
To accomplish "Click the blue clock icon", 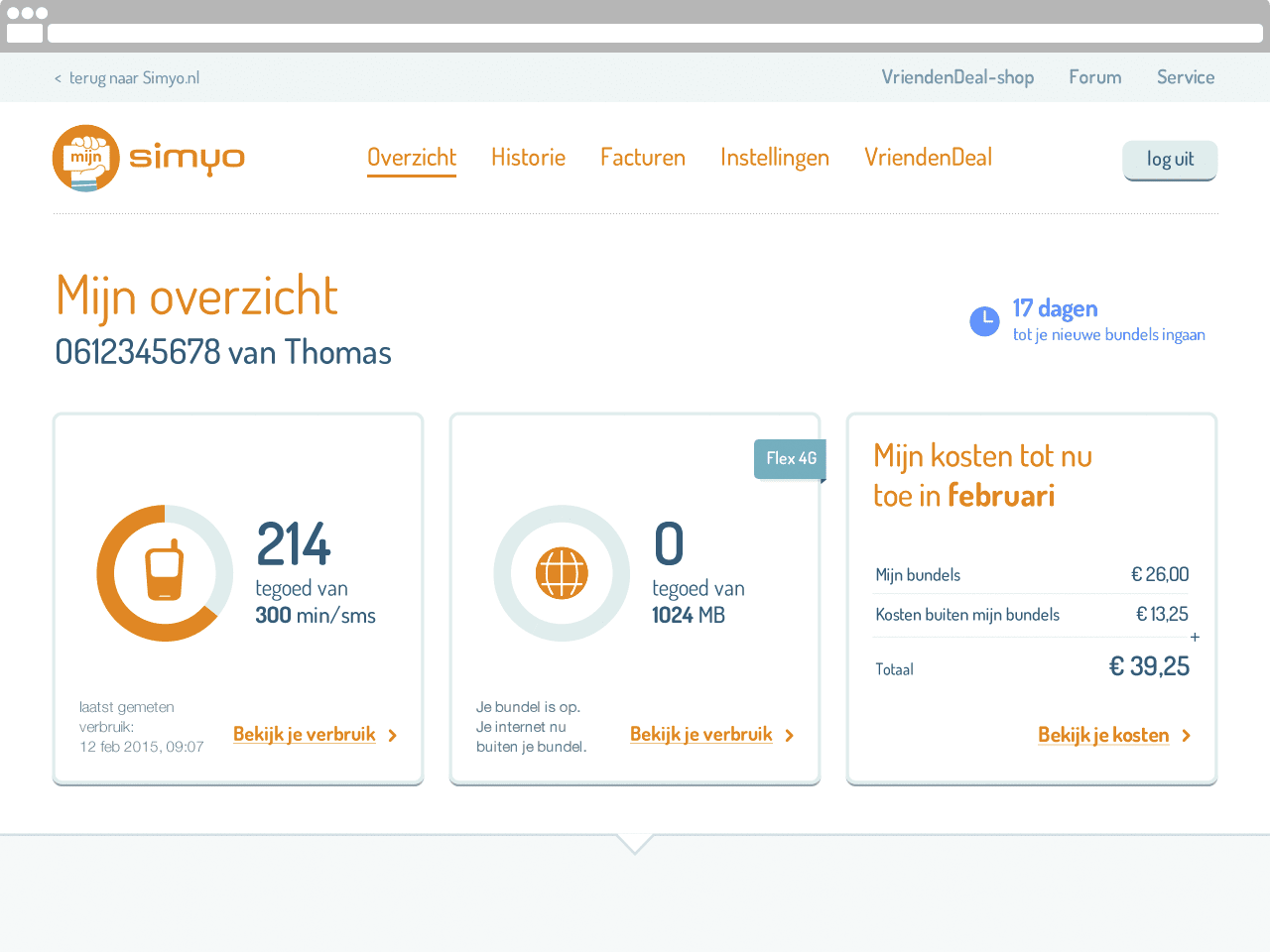I will [984, 321].
